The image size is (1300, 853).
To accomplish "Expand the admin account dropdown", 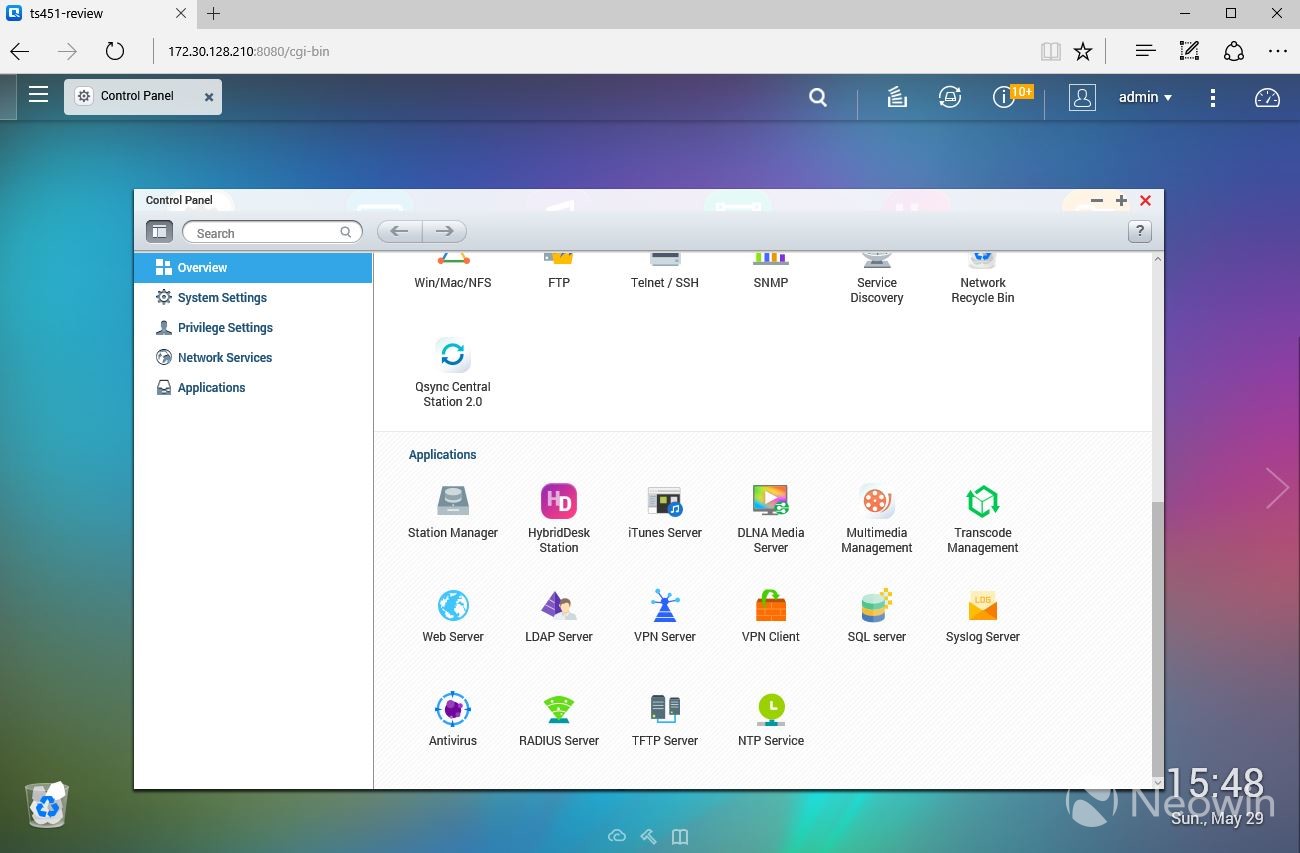I will (x=1145, y=97).
